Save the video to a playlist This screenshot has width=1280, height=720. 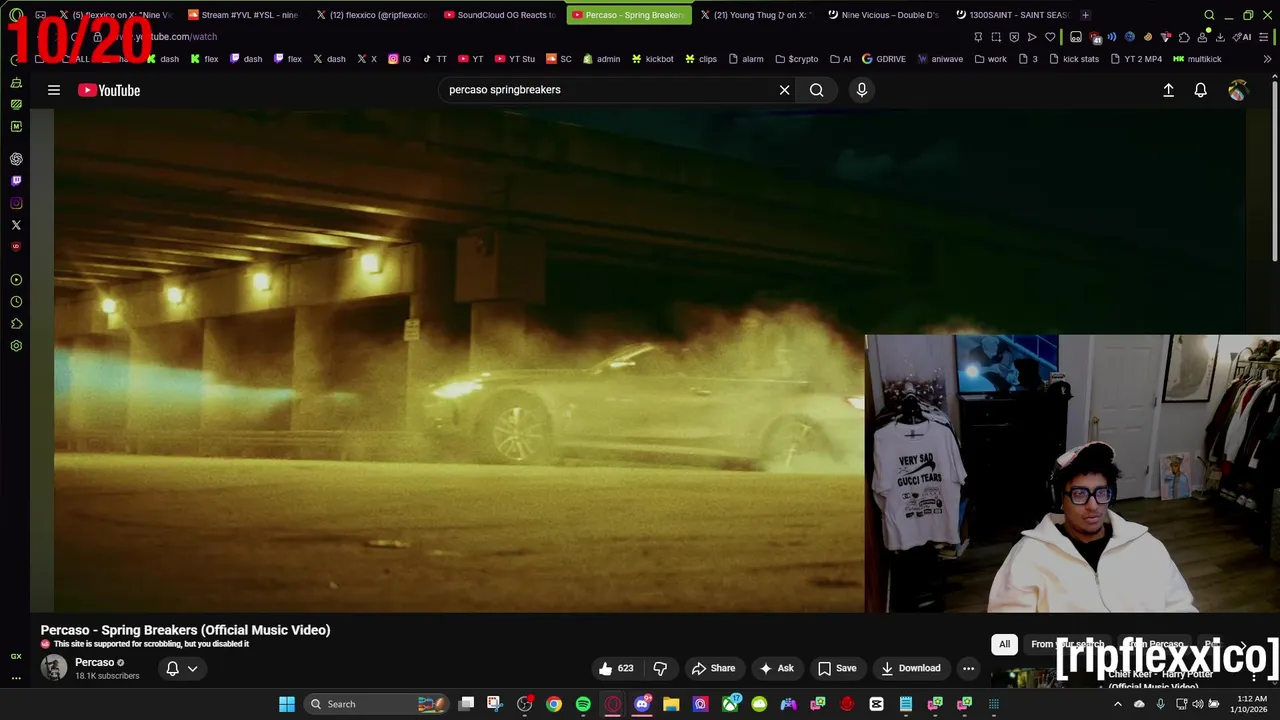tap(837, 668)
